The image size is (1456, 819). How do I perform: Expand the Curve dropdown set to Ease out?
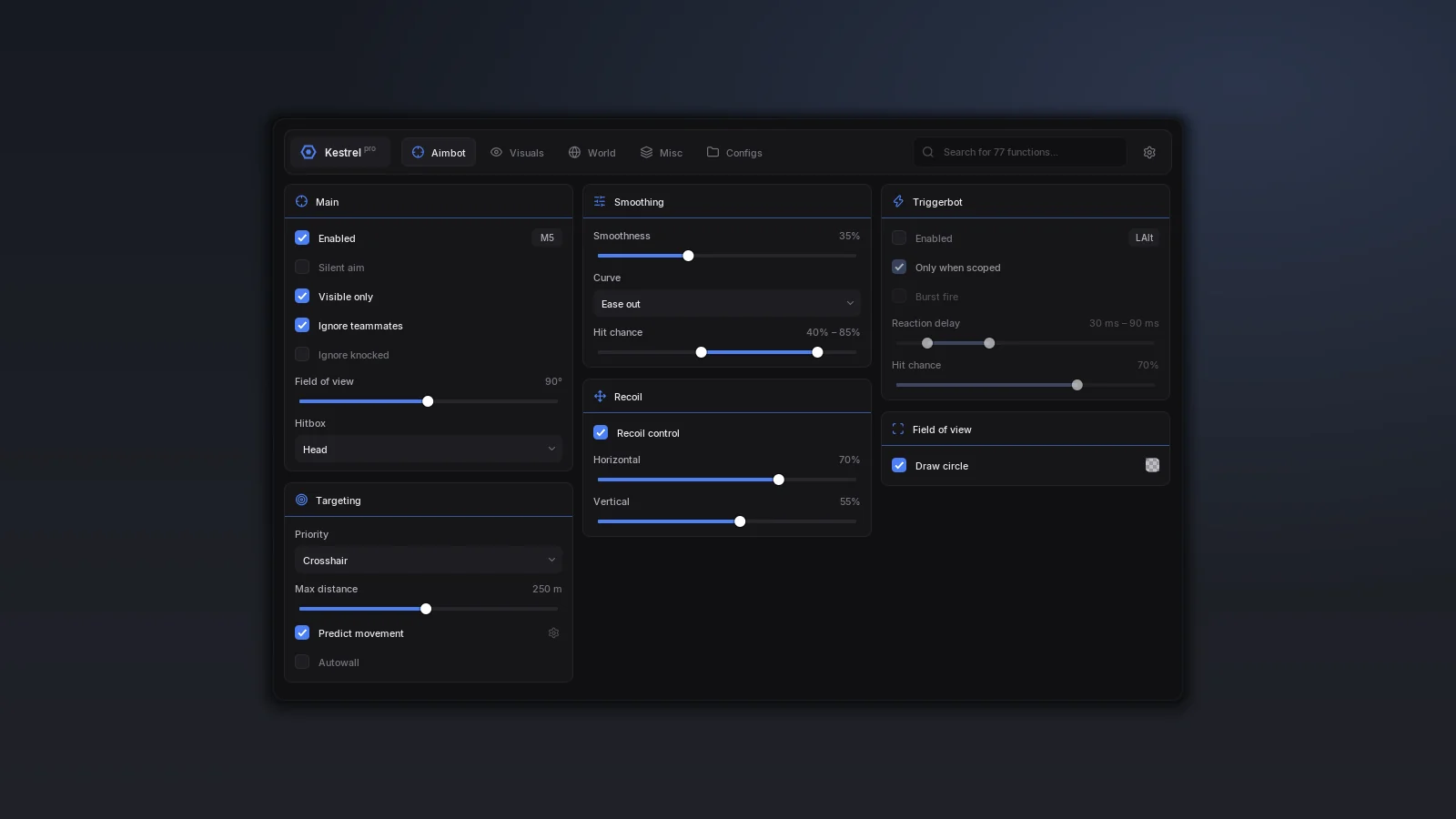coord(727,303)
